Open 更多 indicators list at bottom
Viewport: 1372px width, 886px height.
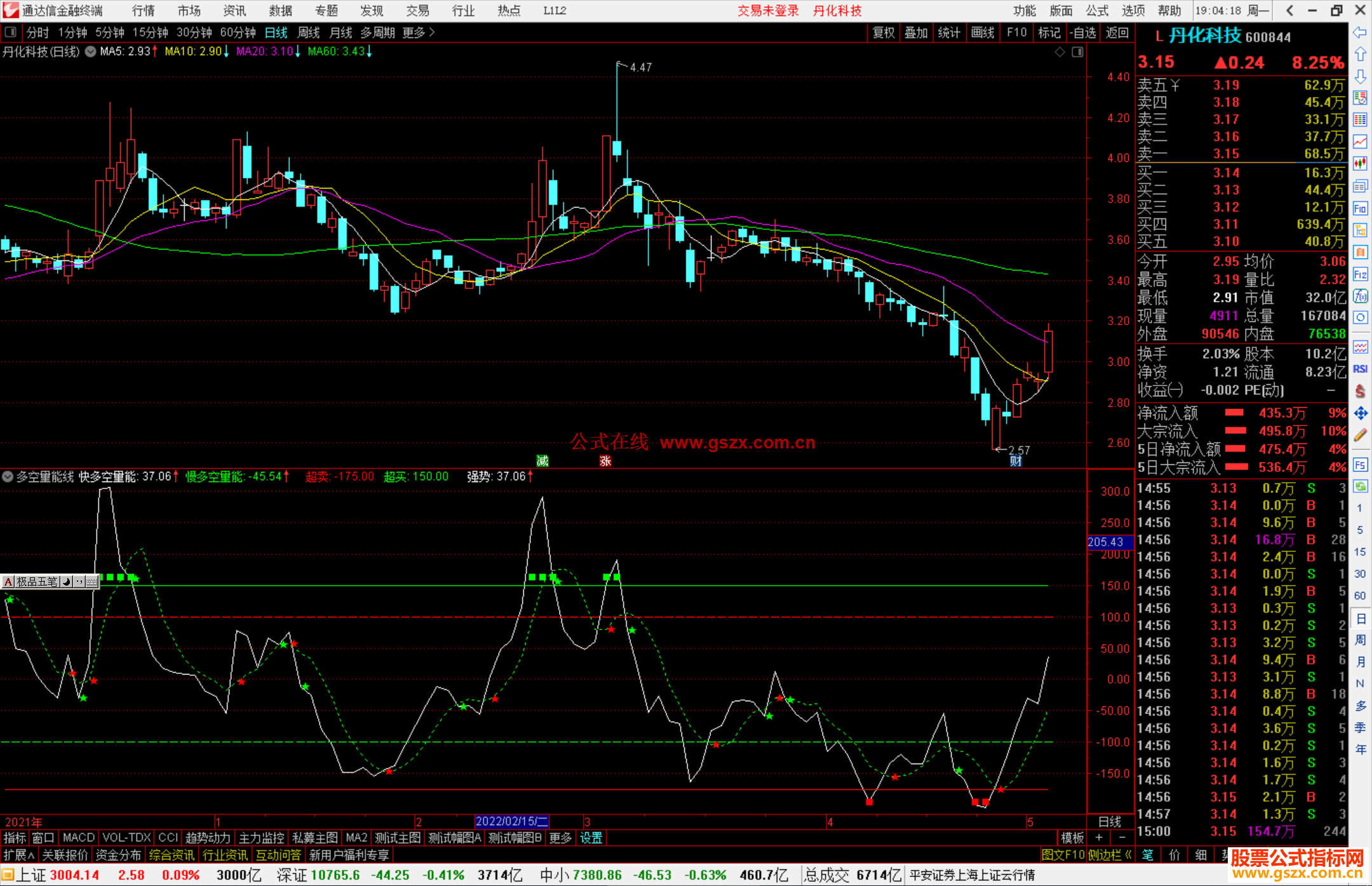[x=560, y=838]
